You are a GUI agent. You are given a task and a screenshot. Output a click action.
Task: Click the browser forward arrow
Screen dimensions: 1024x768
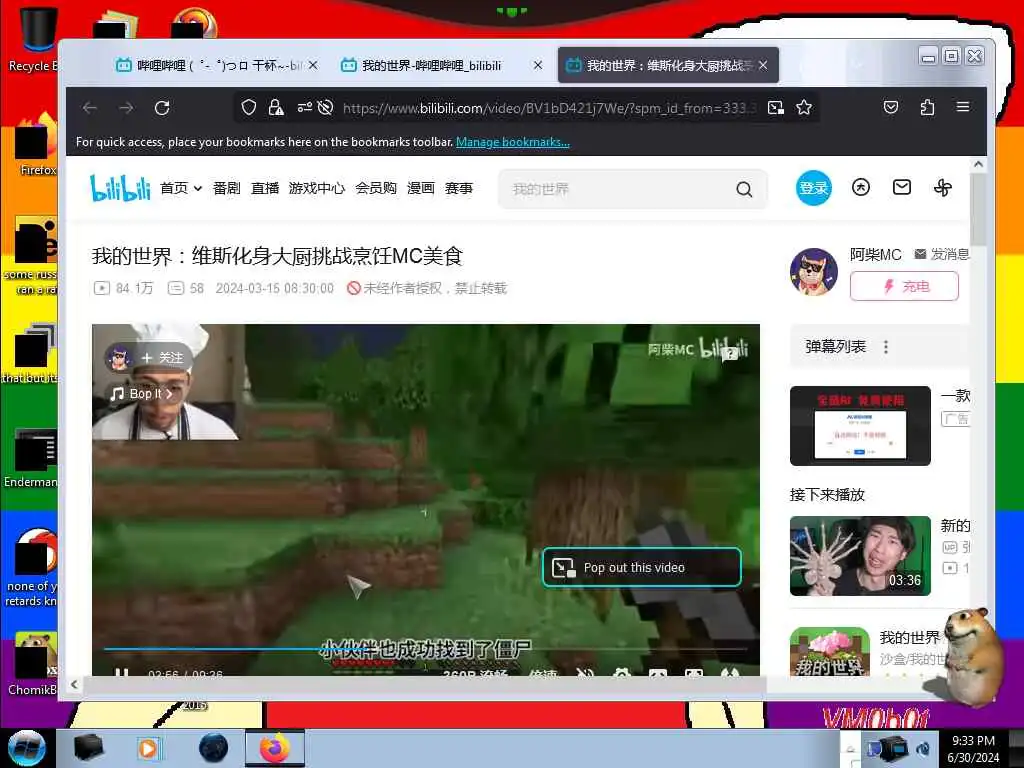coord(126,108)
